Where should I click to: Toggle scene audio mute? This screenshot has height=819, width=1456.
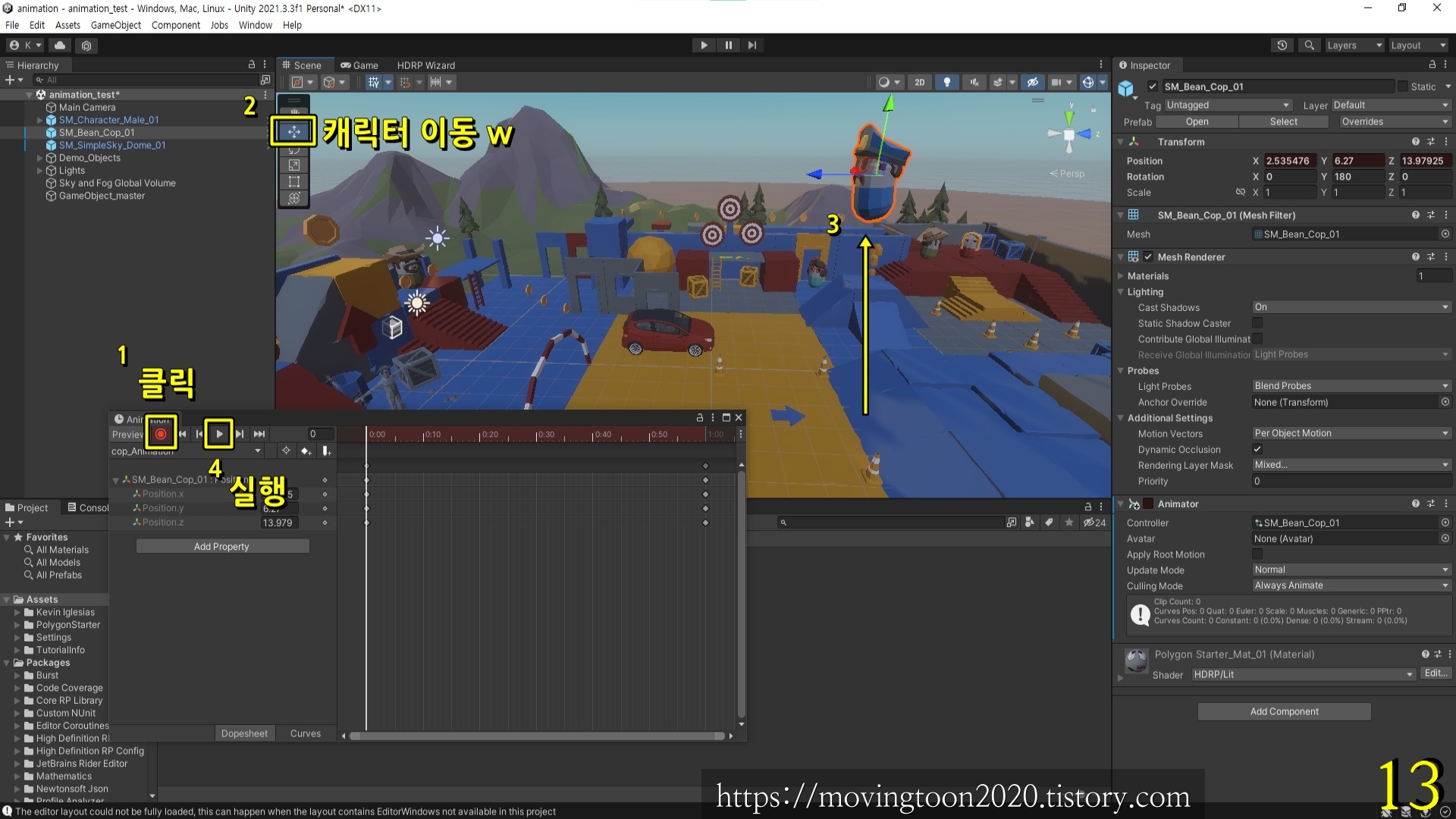click(974, 82)
